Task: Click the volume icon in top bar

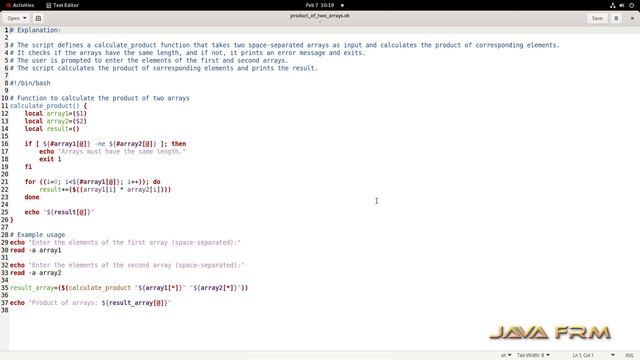Action: click(x=622, y=5)
